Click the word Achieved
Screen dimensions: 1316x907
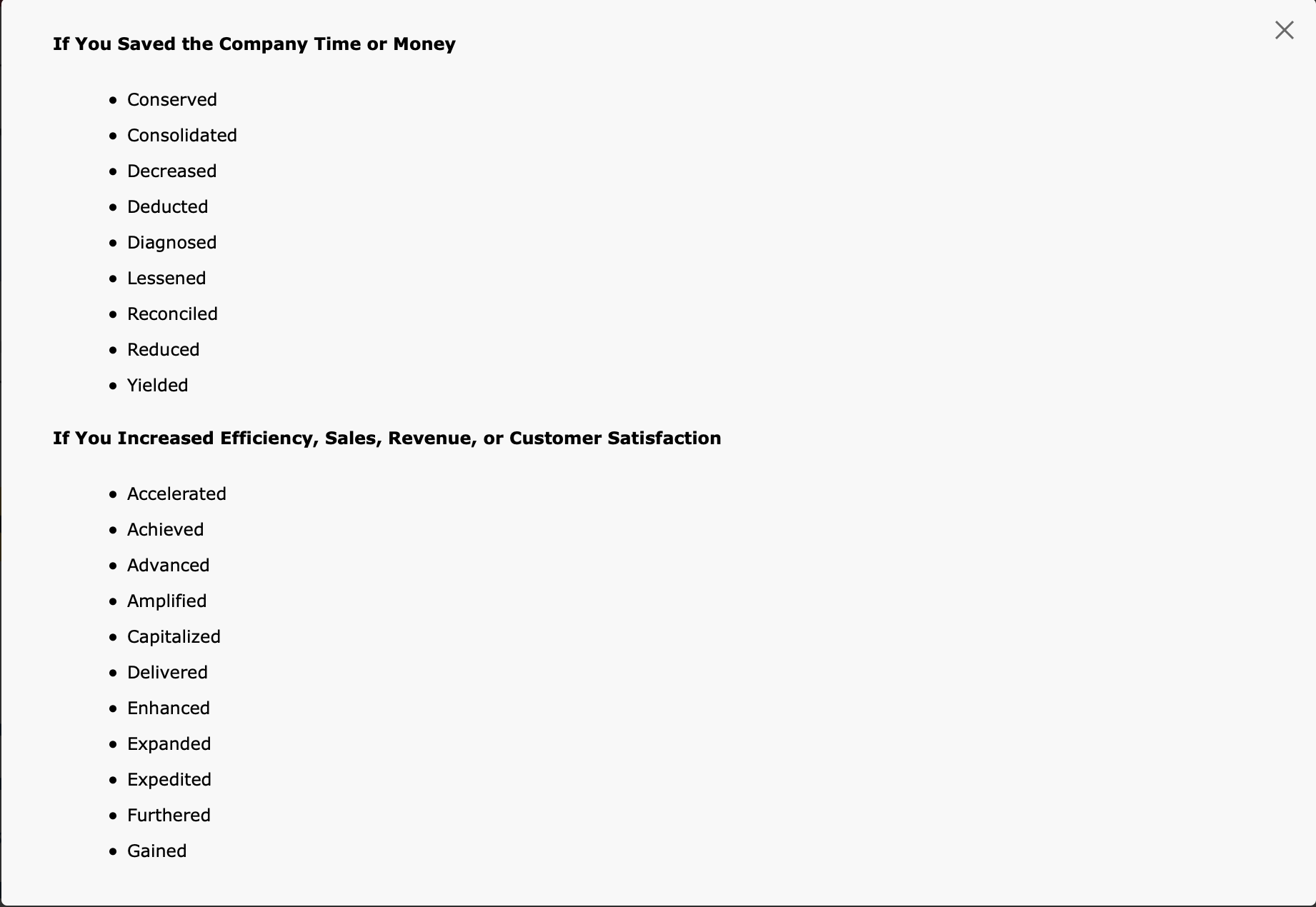pyautogui.click(x=166, y=530)
